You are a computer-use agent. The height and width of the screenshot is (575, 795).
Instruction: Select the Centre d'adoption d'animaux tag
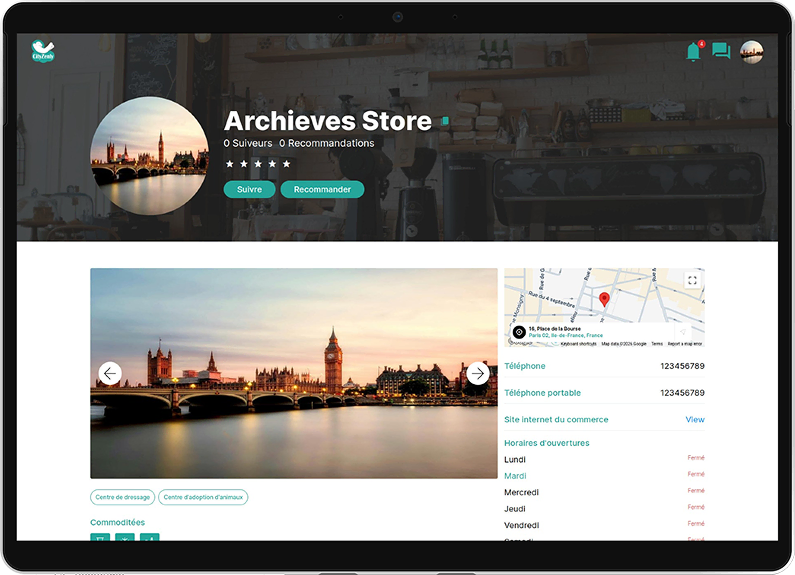[203, 497]
